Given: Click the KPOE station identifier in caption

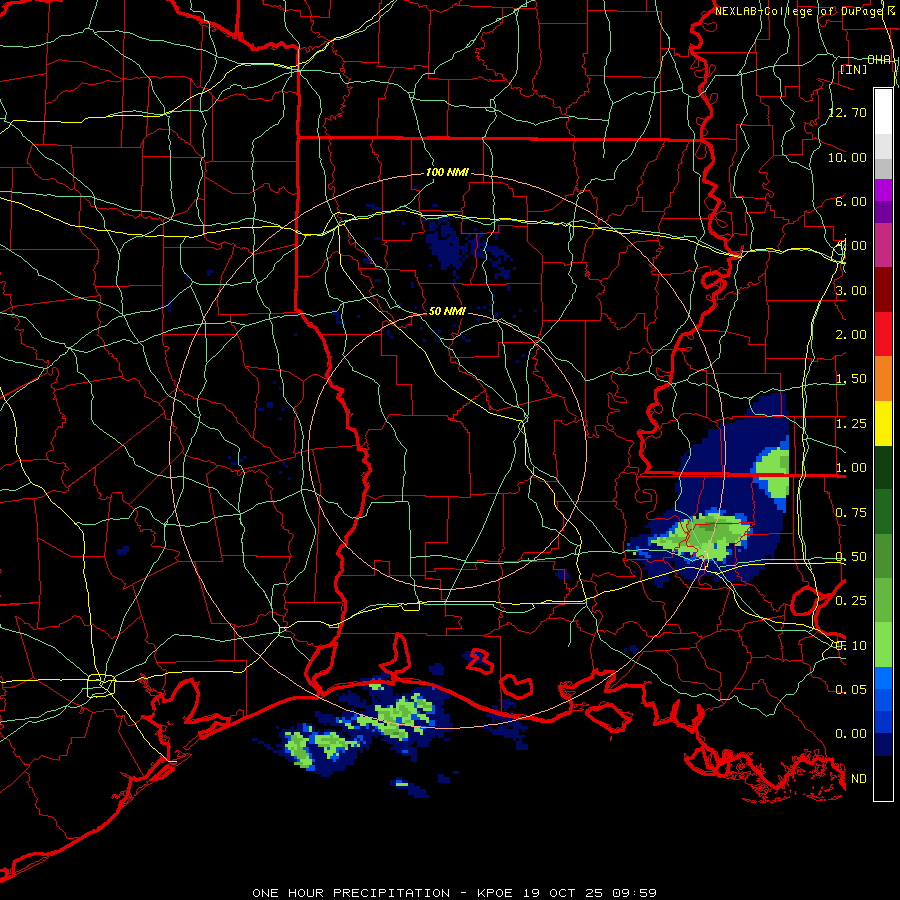Looking at the screenshot, I should (x=496, y=893).
